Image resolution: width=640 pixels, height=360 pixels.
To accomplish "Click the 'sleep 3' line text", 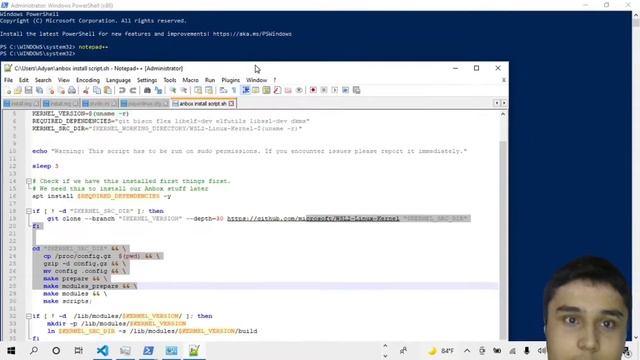I will coord(45,166).
